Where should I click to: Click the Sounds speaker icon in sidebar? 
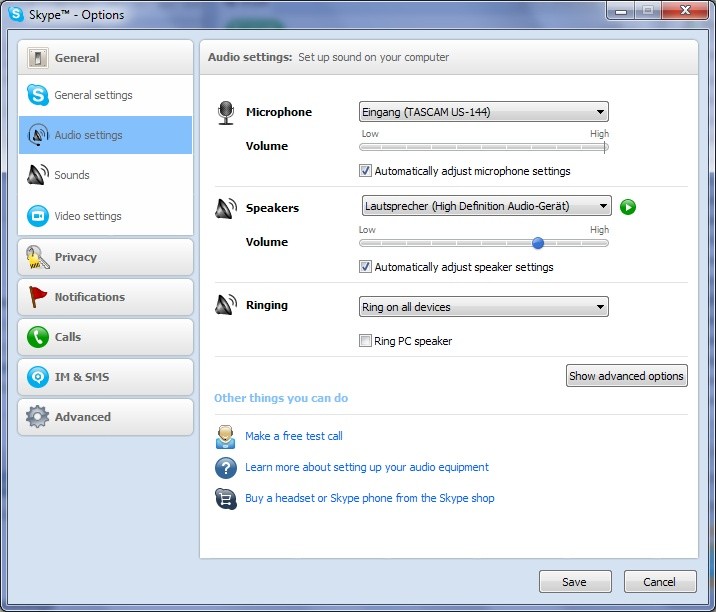pyautogui.click(x=38, y=174)
